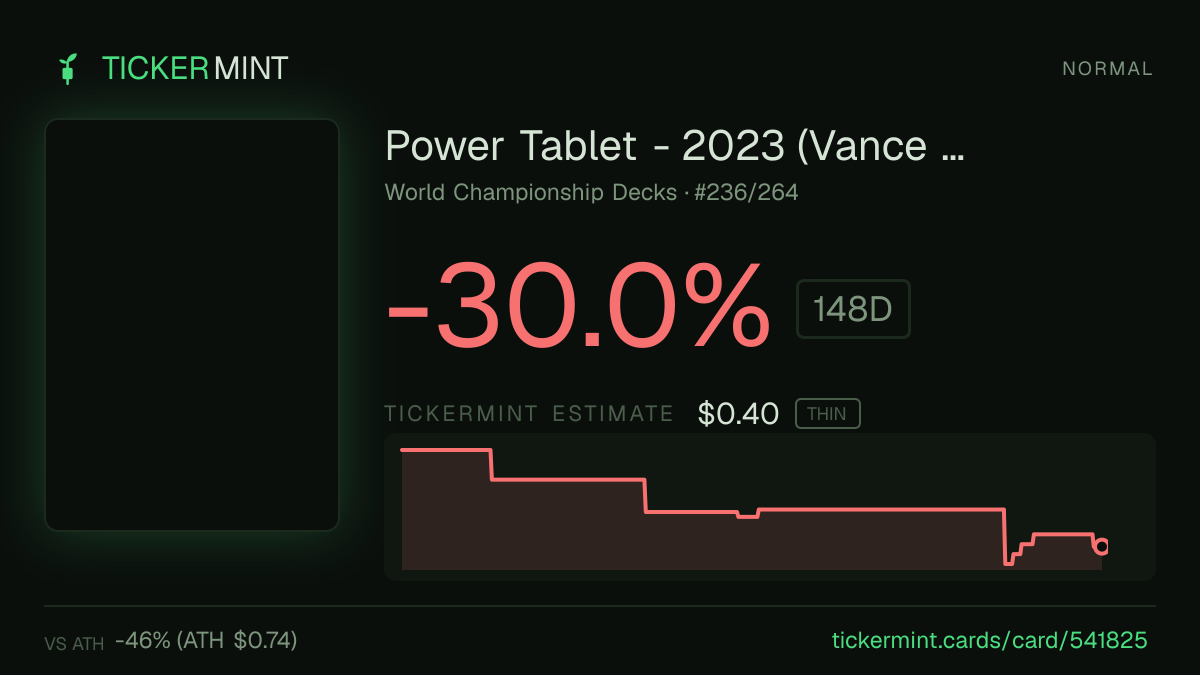
Task: Select the NORMAL label in the top corner
Action: click(x=1108, y=69)
